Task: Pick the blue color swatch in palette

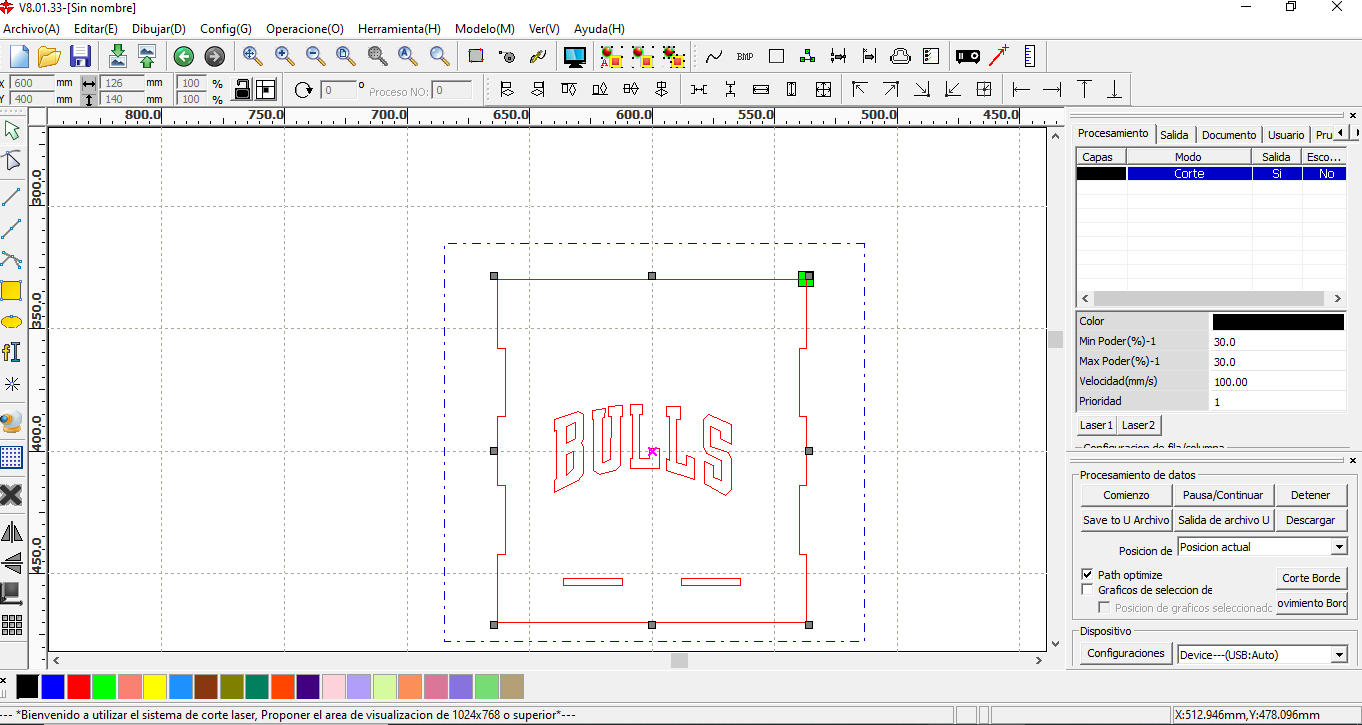Action: pos(53,687)
